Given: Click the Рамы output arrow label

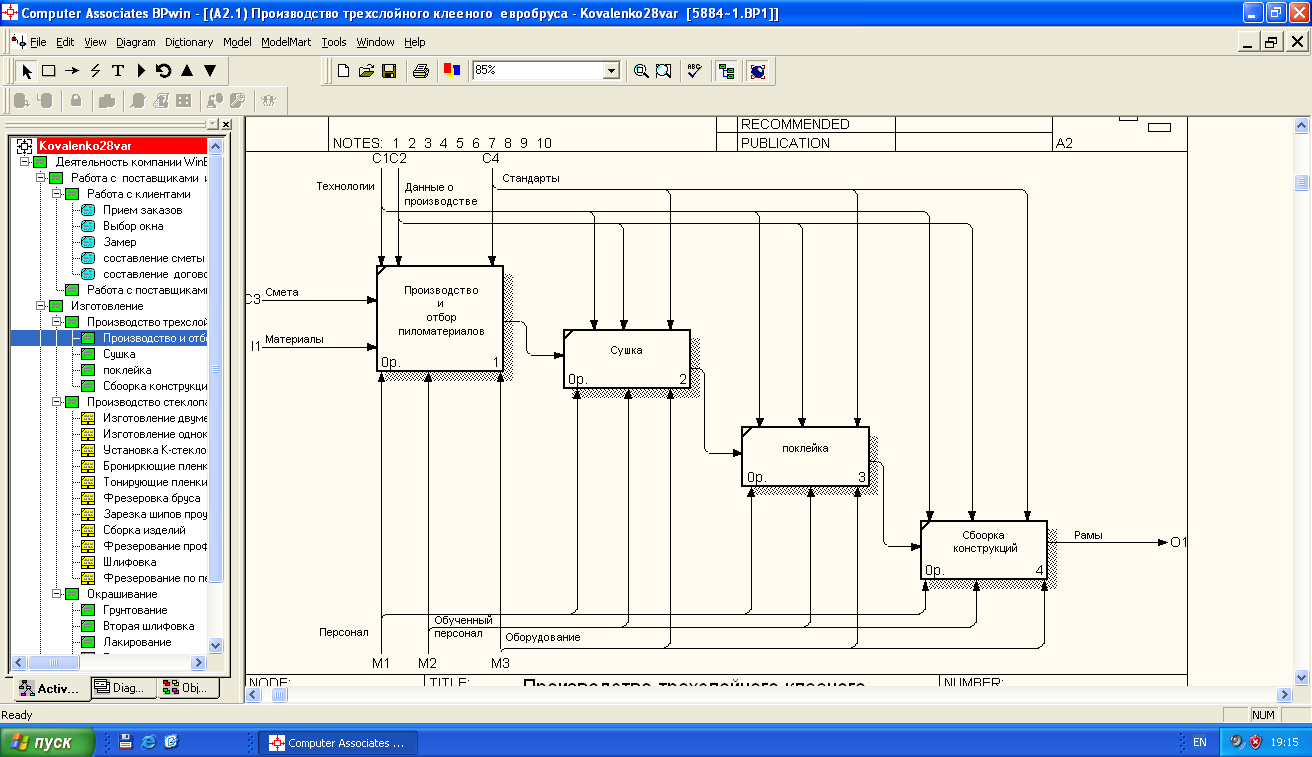Looking at the screenshot, I should pos(1088,535).
